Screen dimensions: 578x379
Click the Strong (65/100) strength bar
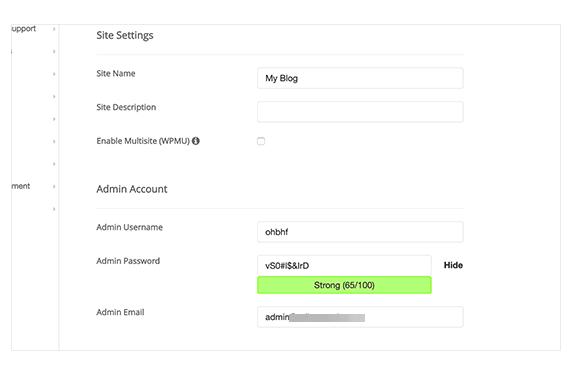[344, 285]
